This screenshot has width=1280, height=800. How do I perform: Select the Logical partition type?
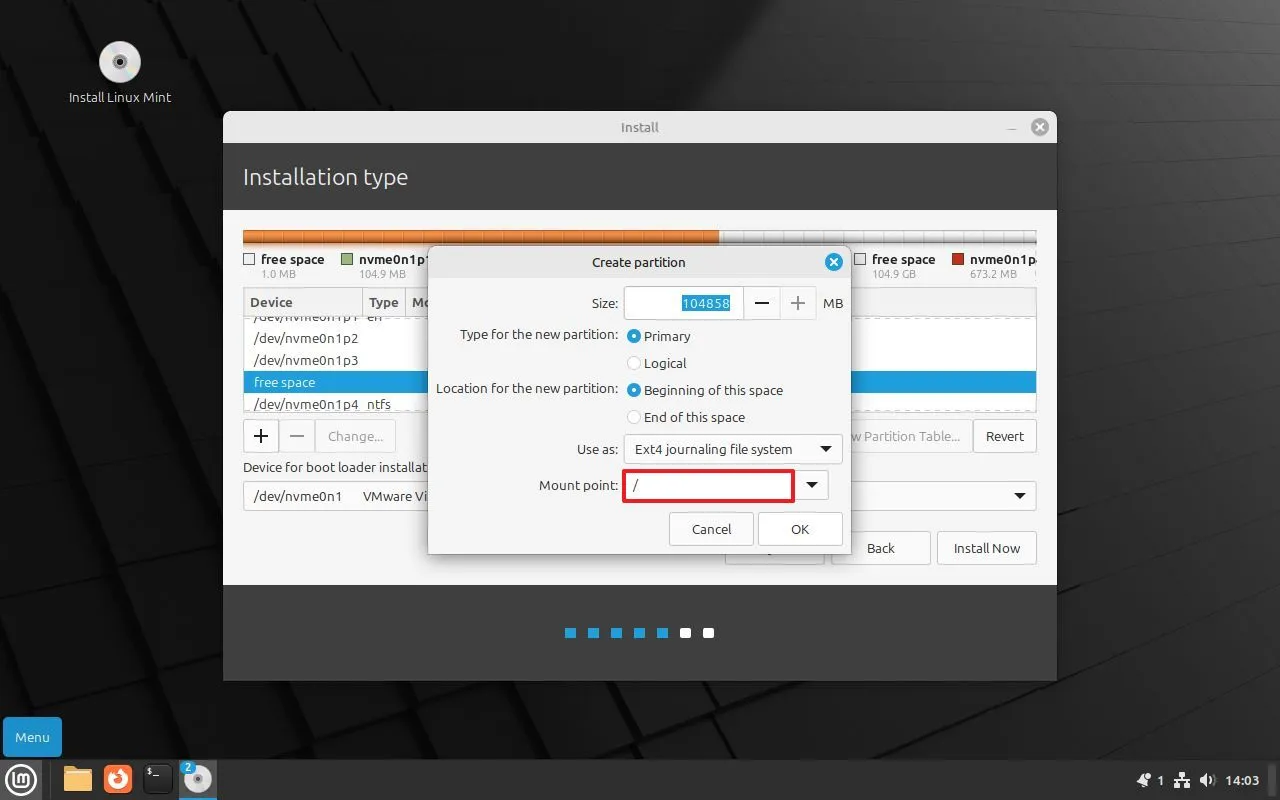point(634,363)
